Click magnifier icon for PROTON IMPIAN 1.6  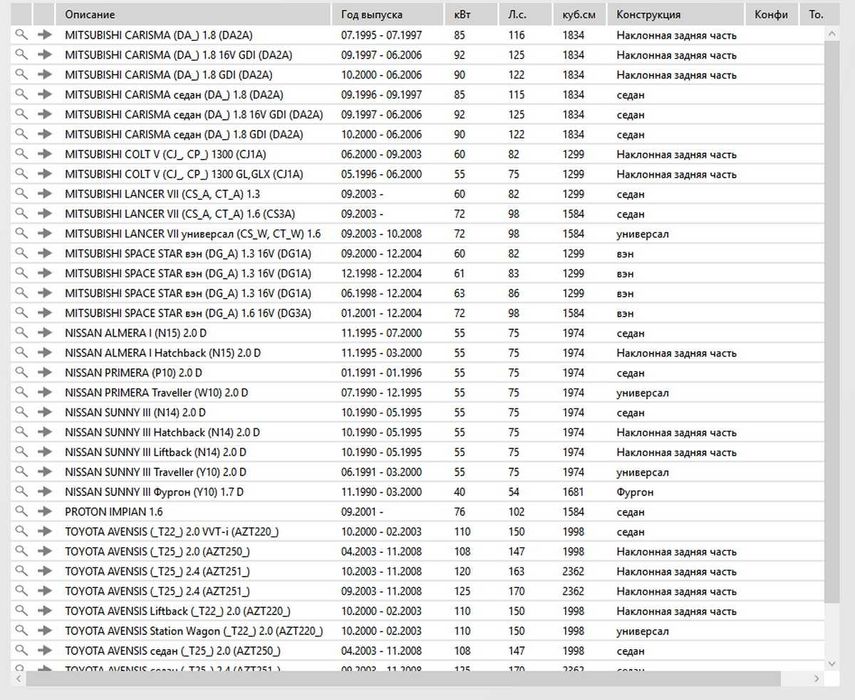(21, 512)
